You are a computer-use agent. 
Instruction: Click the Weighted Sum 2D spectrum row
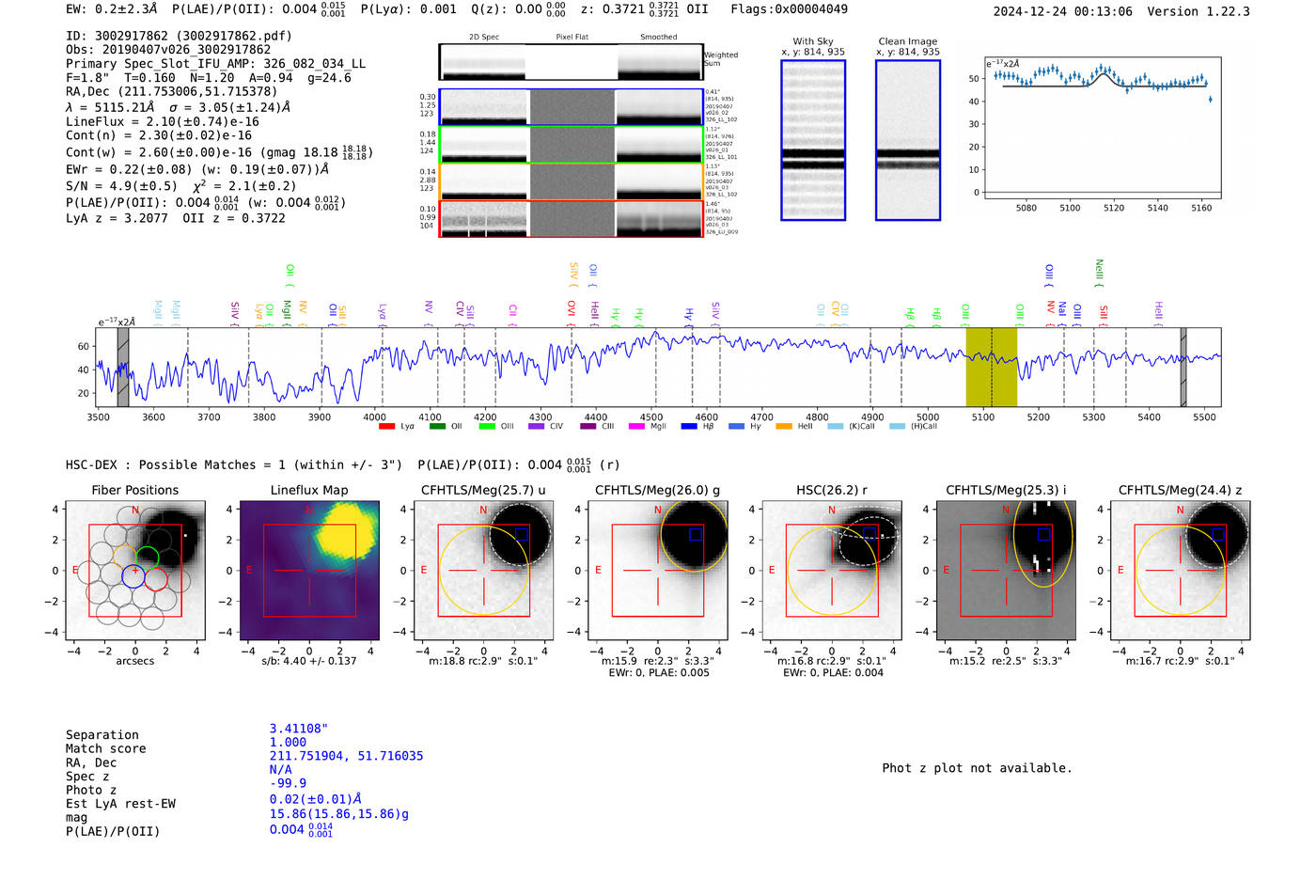tap(571, 62)
